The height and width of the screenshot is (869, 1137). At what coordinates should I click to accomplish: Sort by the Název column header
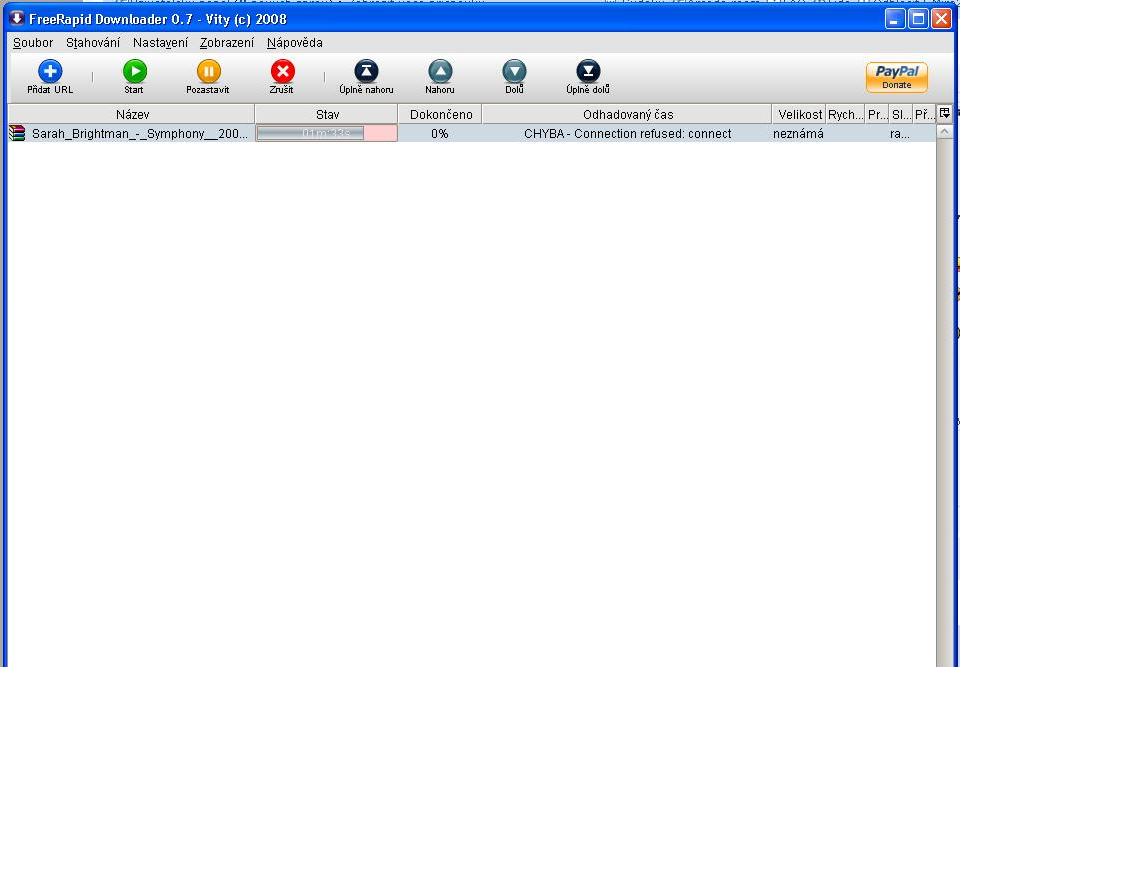131,114
